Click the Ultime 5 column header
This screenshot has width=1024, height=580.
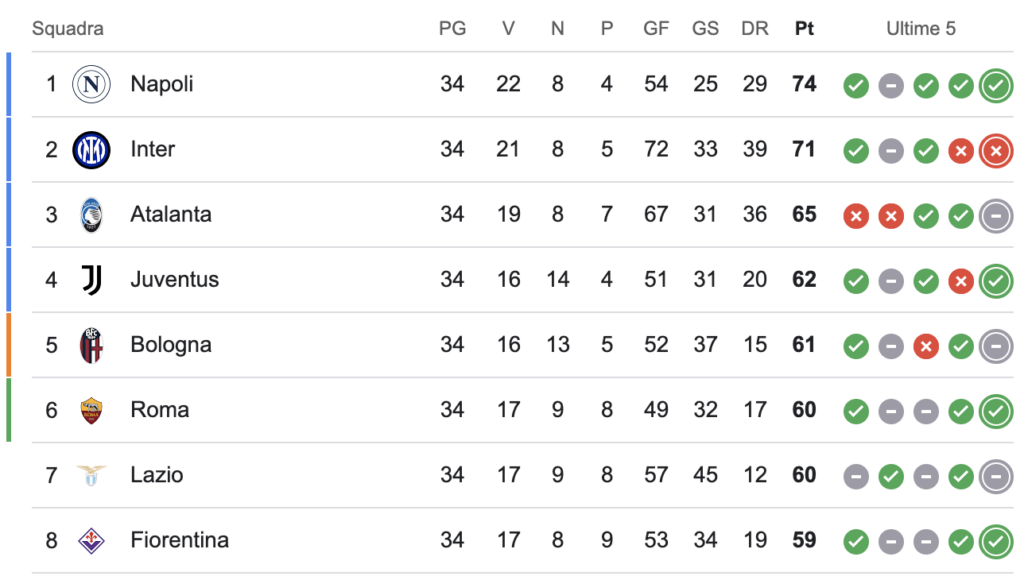(x=921, y=29)
